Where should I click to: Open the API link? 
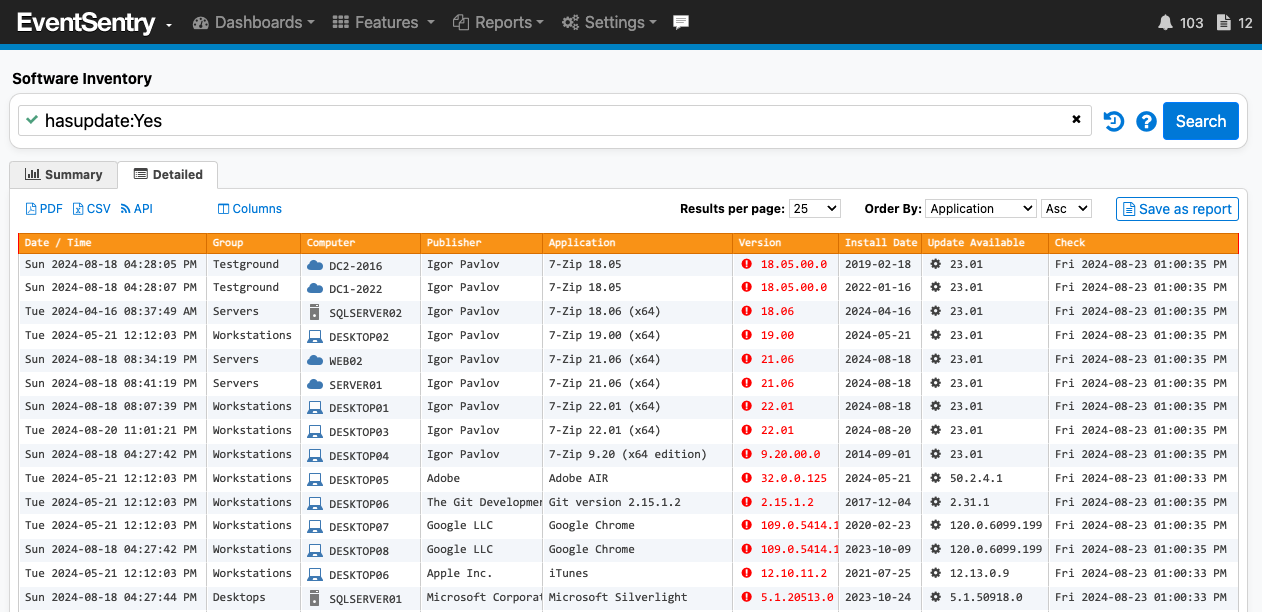point(136,209)
